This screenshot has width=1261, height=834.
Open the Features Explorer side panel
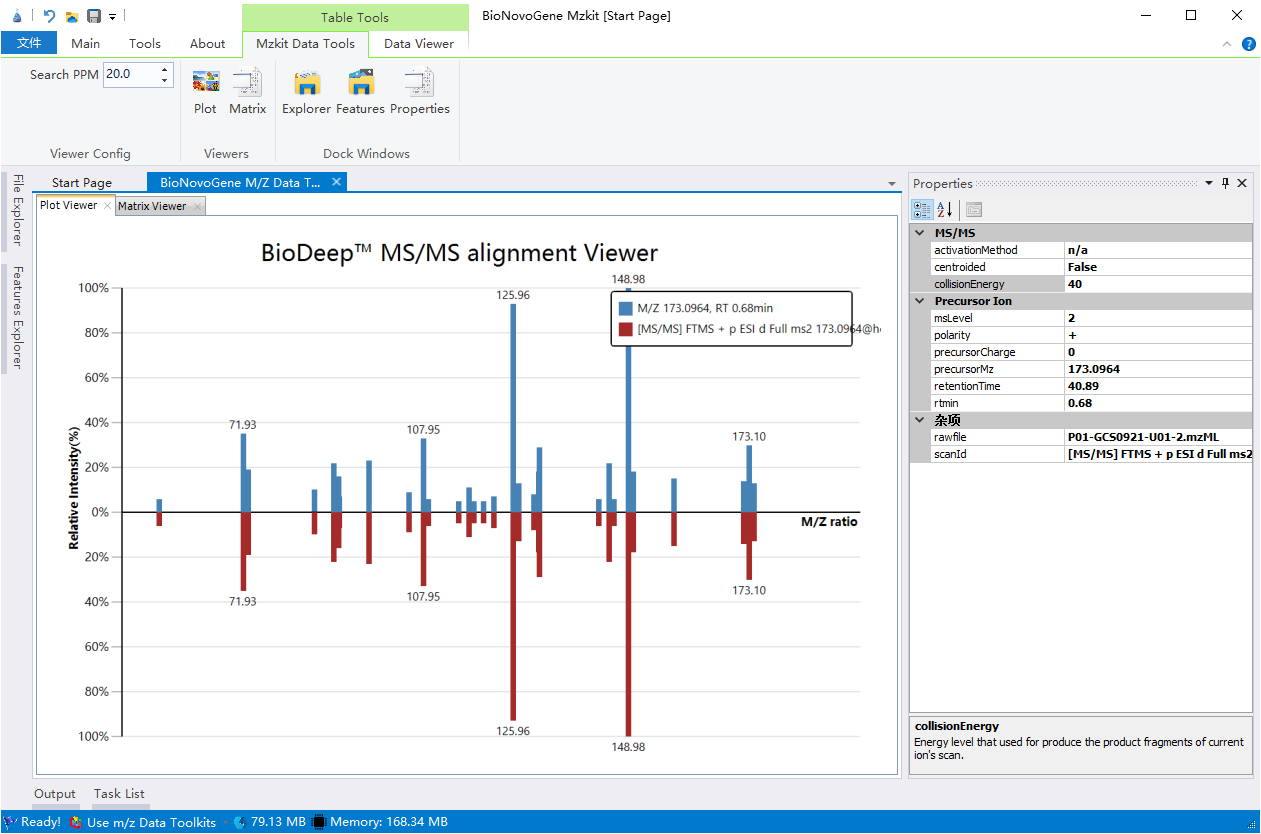point(16,318)
